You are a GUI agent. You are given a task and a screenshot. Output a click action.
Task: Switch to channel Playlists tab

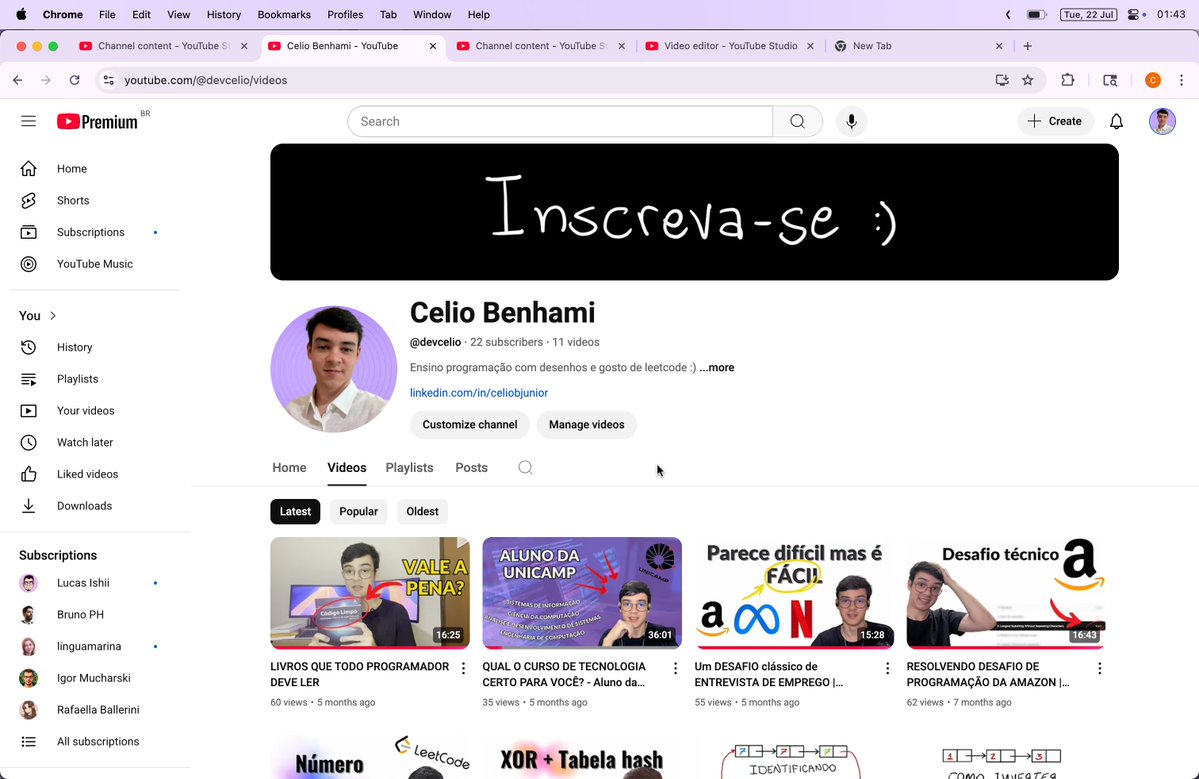click(x=409, y=468)
